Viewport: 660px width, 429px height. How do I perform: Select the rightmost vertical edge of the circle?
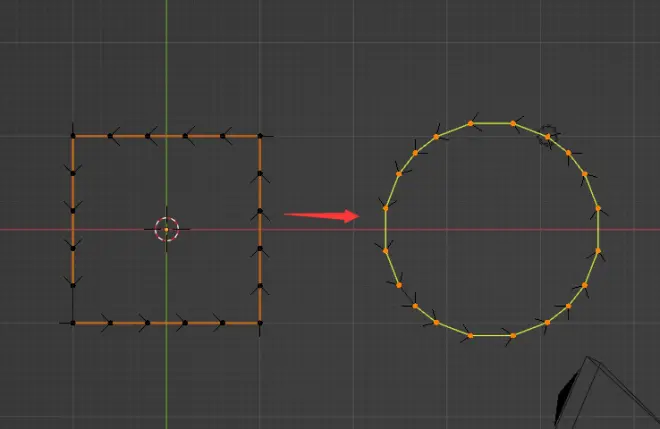coord(599,229)
